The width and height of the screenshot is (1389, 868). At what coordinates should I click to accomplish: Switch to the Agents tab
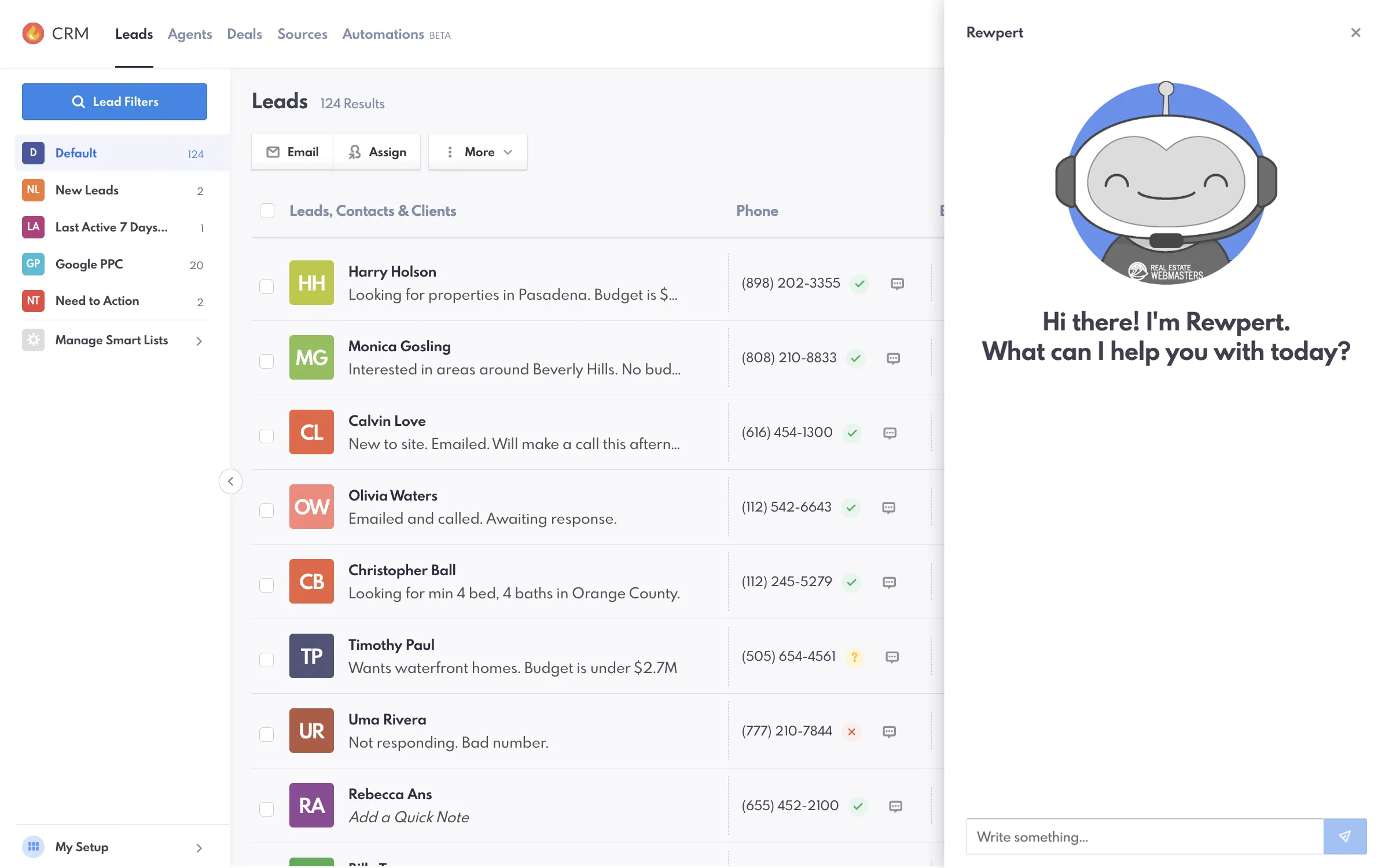190,34
